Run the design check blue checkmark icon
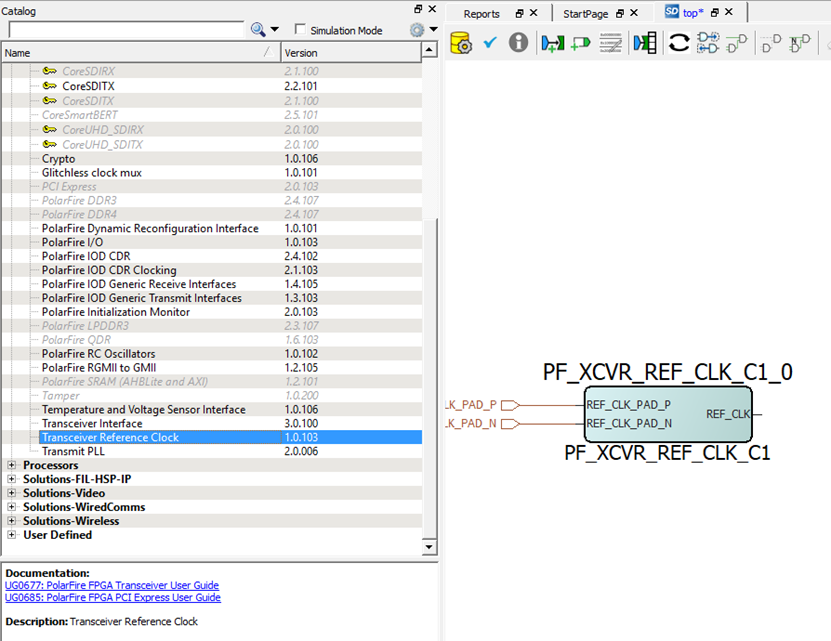This screenshot has height=641, width=831. point(490,43)
